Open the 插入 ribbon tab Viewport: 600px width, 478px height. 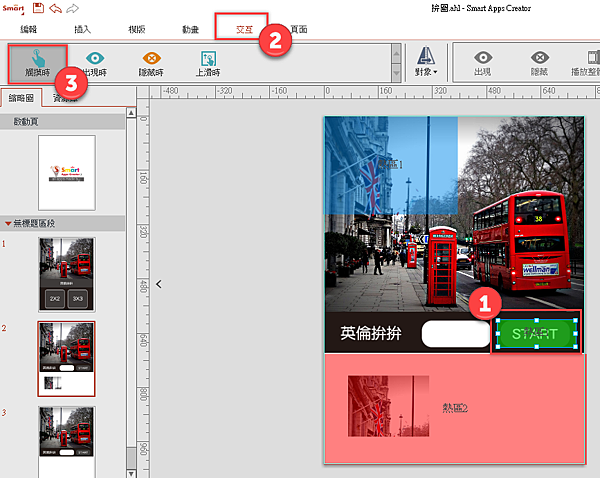pos(82,29)
